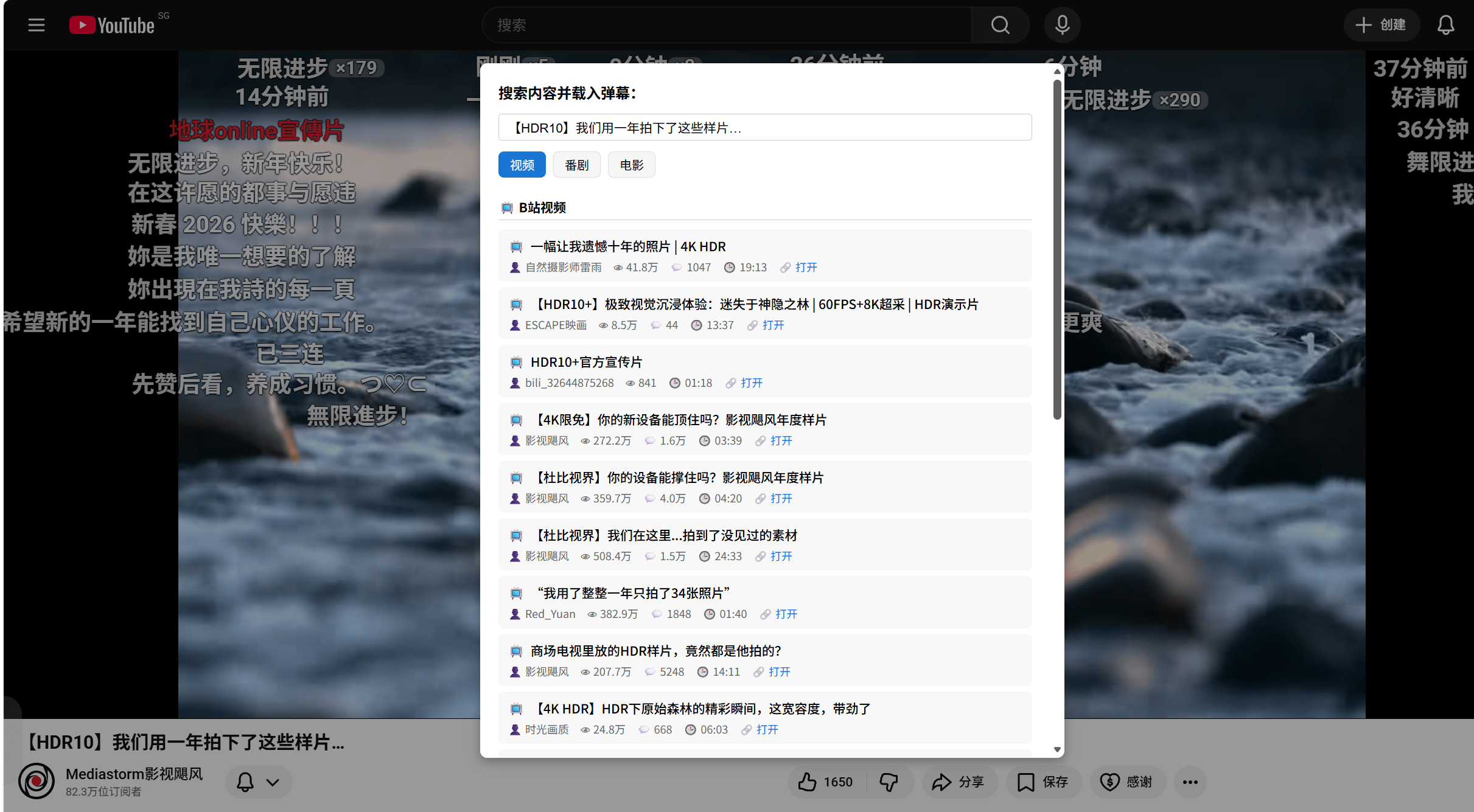Open link for Red_Yuan 34张照片 result
Screen dimensions: 1474x812
[x=786, y=614]
